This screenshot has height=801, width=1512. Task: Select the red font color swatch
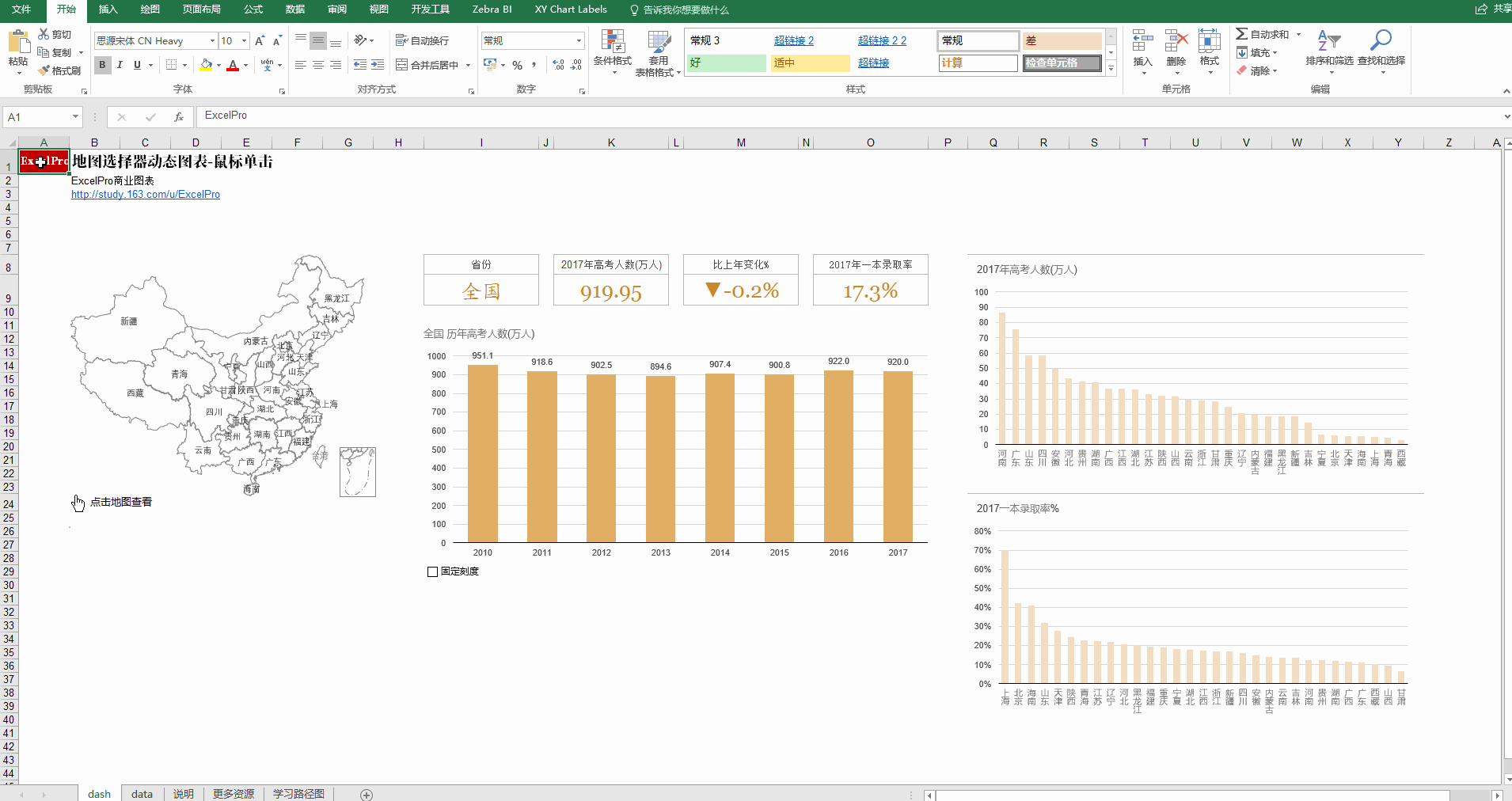[x=234, y=65]
